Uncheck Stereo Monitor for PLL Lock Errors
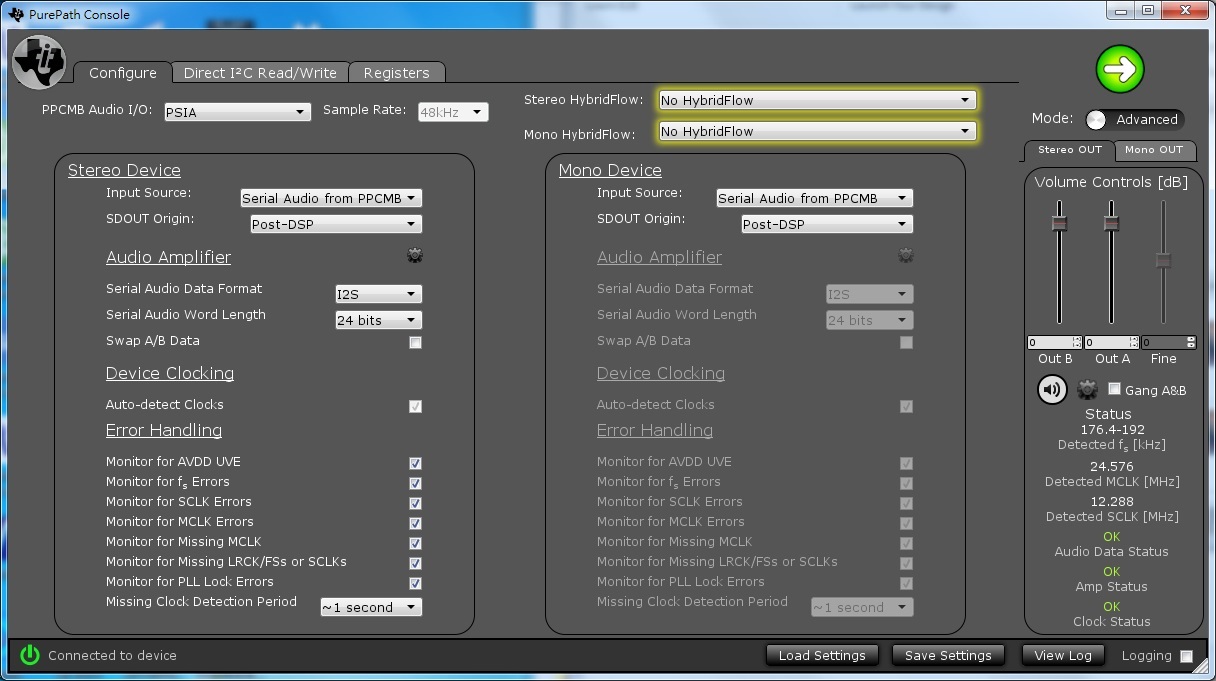Viewport: 1216px width, 681px height. 415,583
